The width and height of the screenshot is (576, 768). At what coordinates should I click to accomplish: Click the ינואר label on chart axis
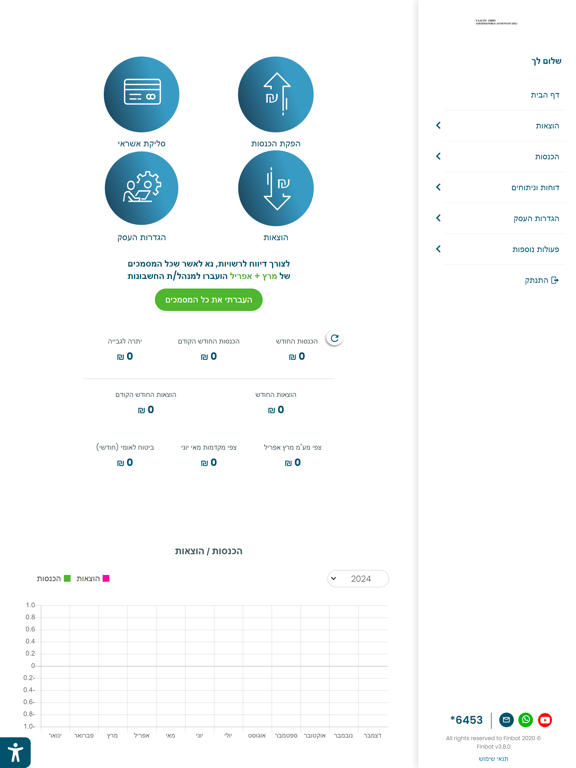pos(55,736)
